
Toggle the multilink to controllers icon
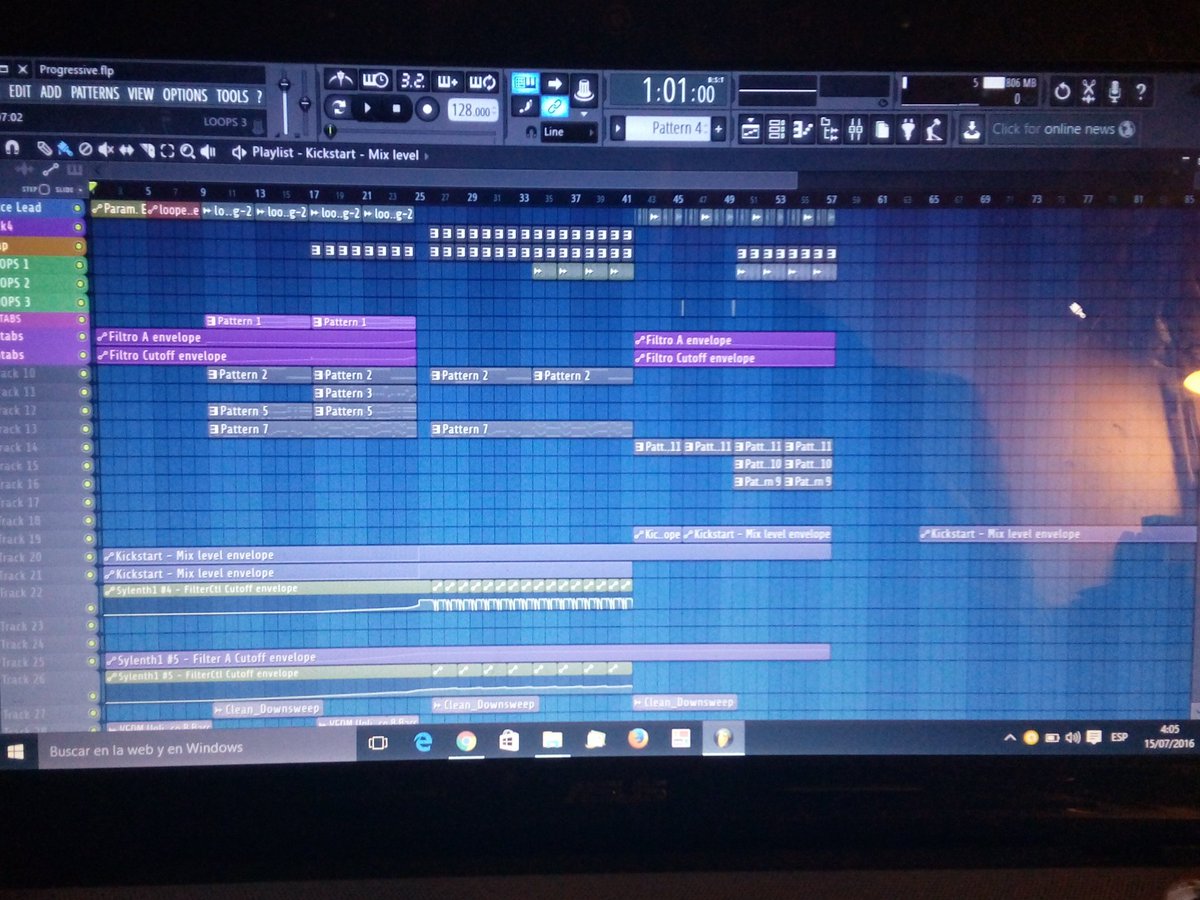[x=555, y=106]
